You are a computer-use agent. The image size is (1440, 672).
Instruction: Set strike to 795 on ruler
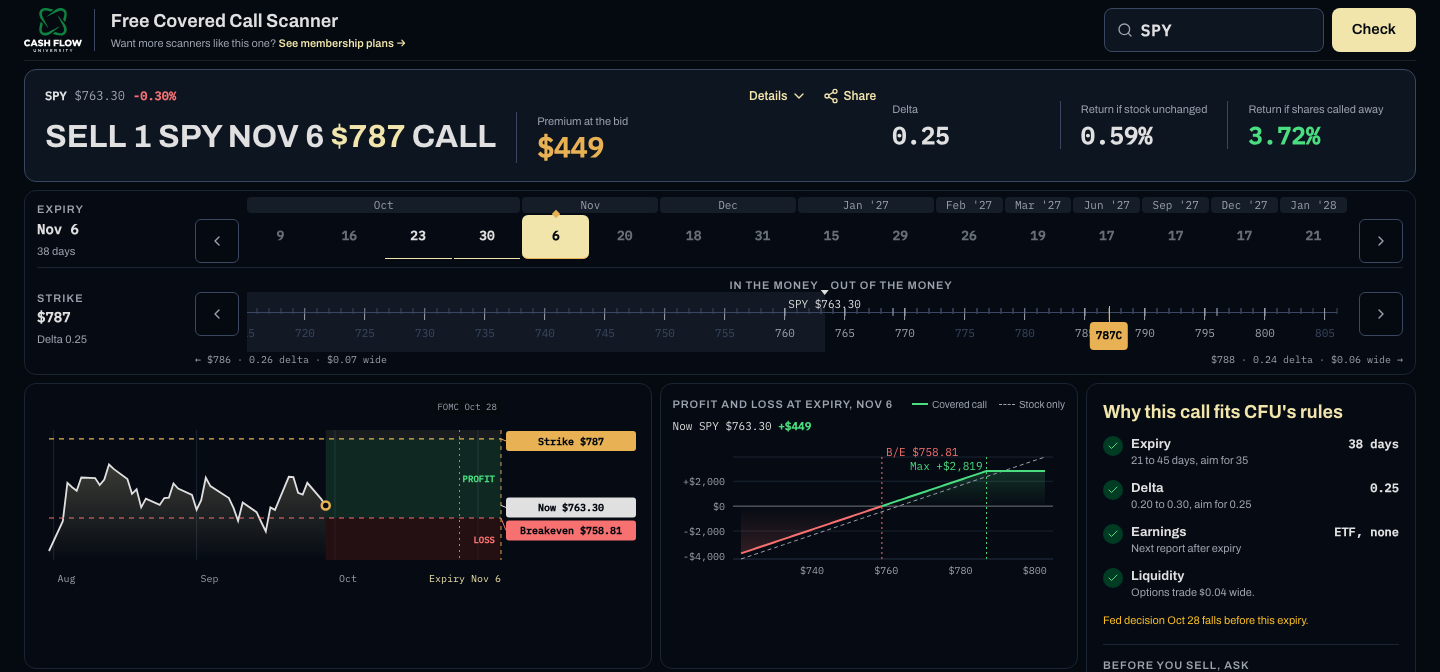click(1205, 334)
